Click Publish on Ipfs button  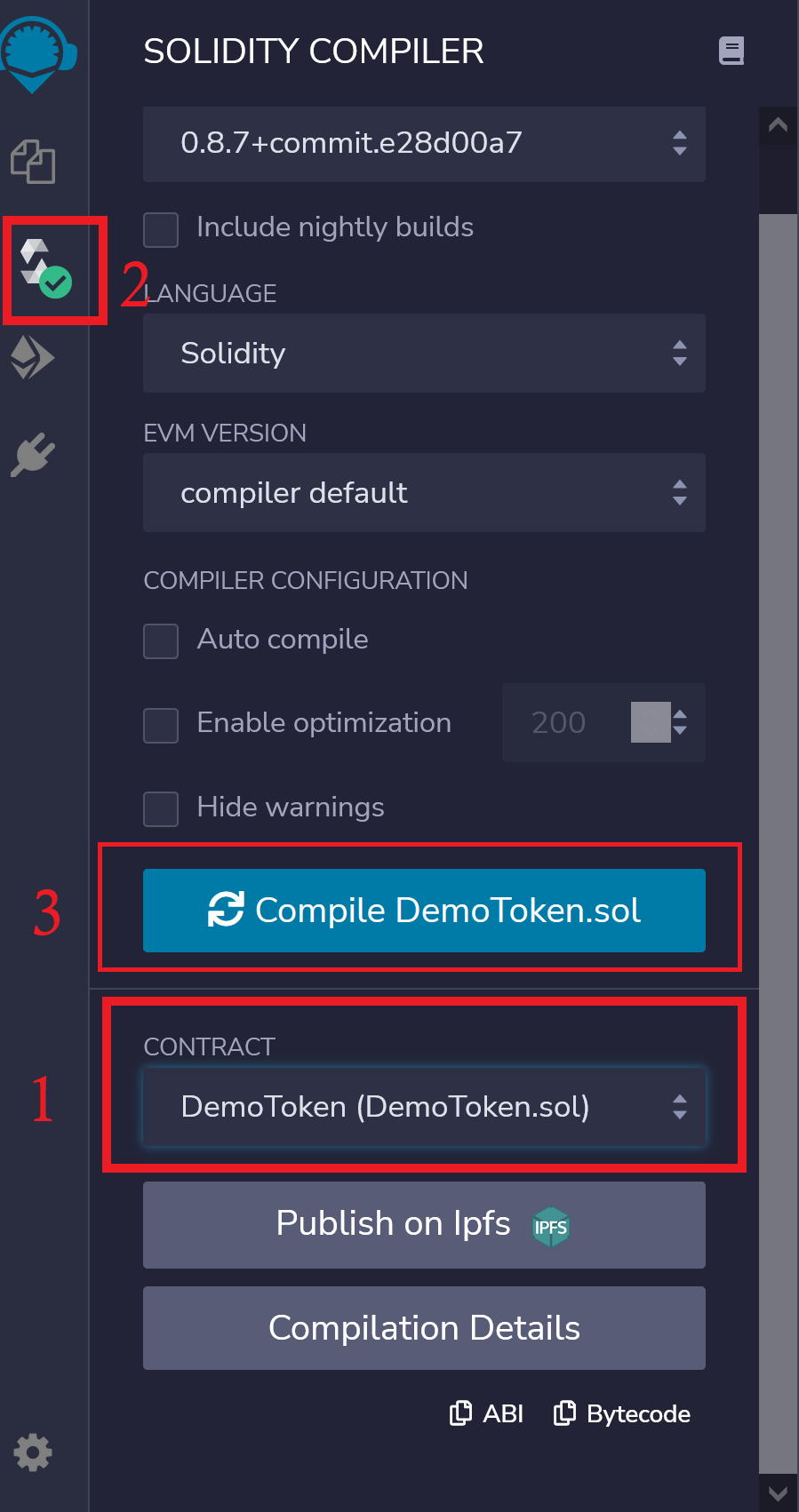(x=424, y=1225)
